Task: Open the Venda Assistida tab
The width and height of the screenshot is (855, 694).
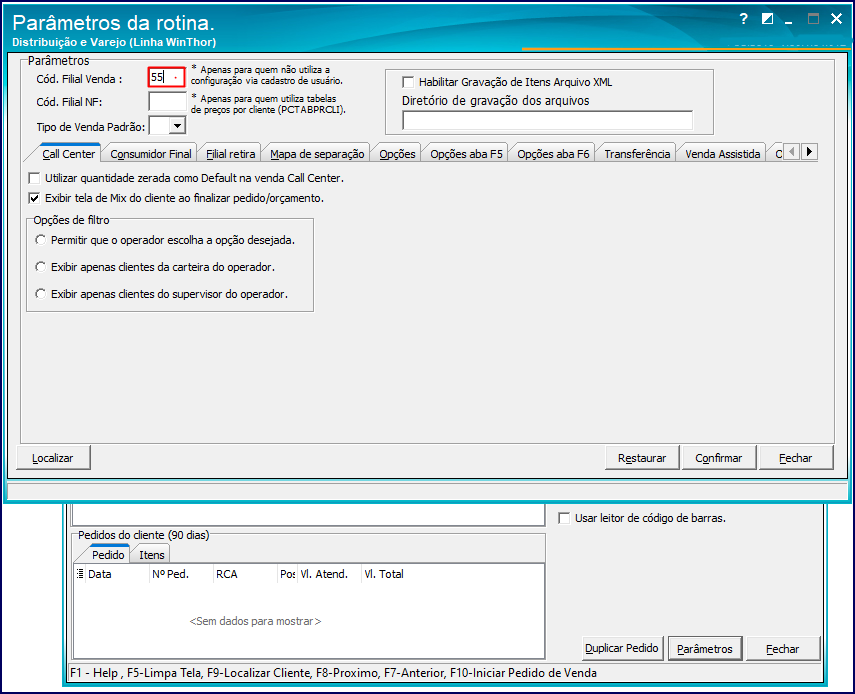Action: (722, 154)
